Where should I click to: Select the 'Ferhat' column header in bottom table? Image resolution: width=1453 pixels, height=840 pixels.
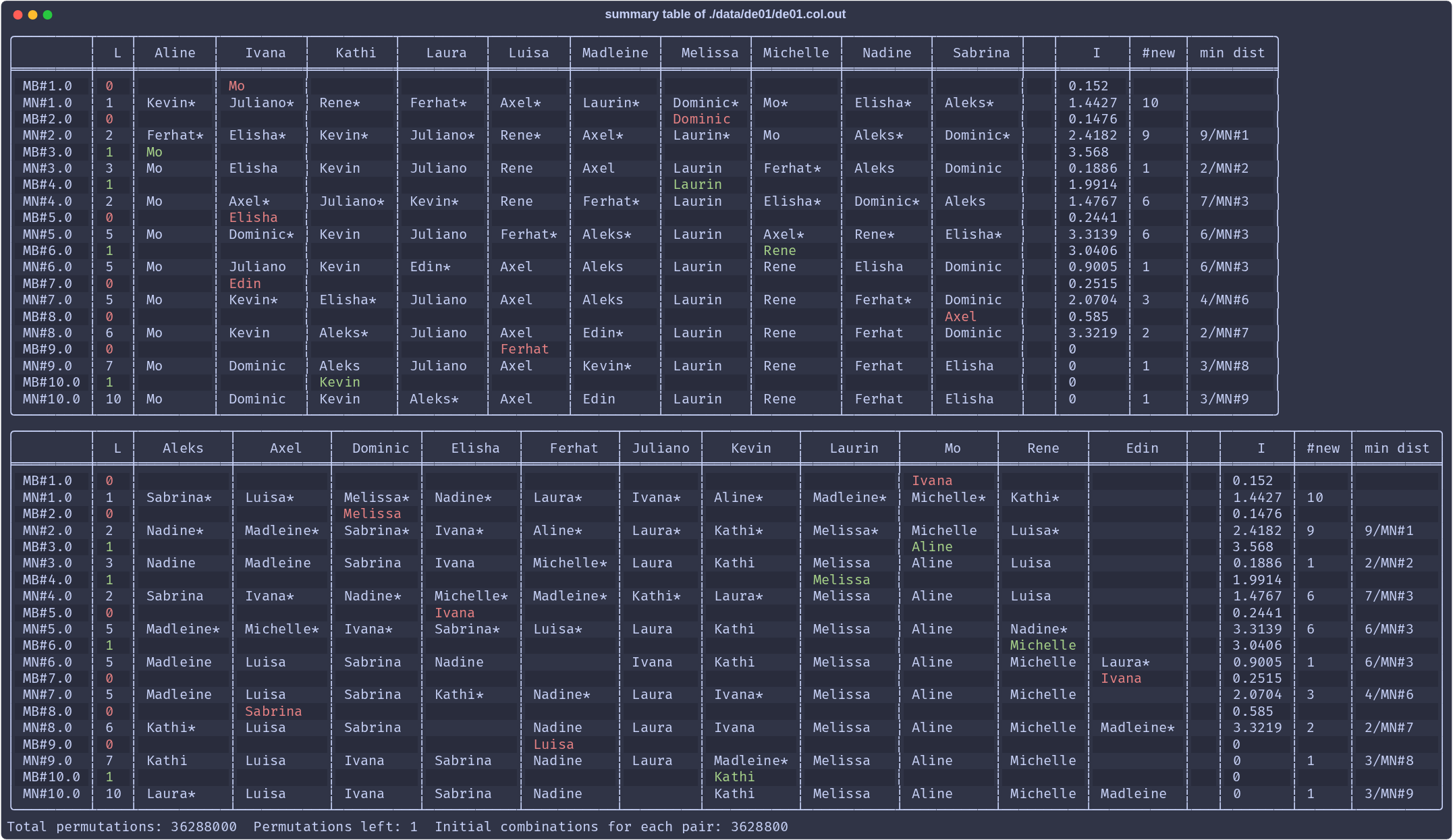pos(574,448)
